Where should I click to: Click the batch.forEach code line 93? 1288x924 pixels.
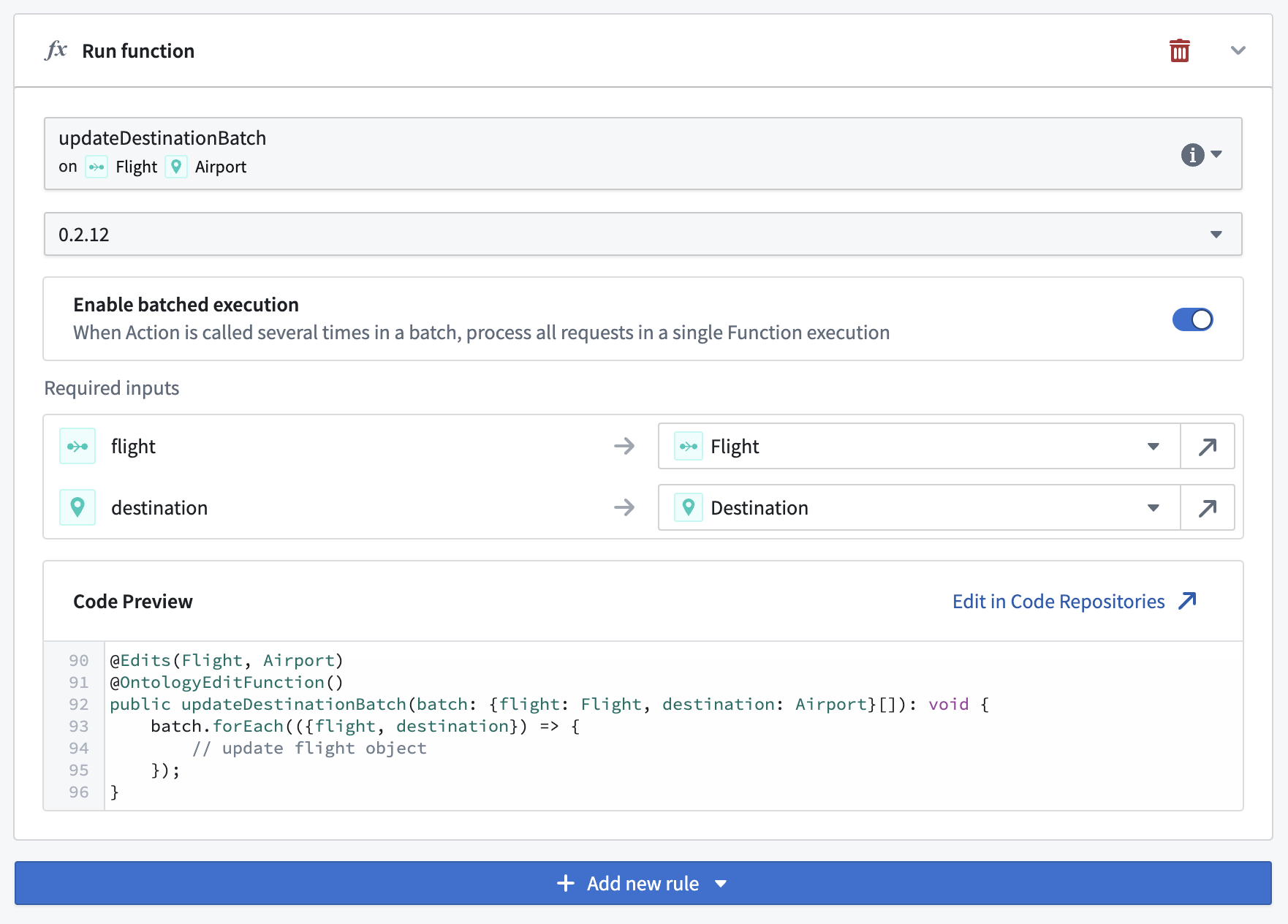tap(365, 726)
